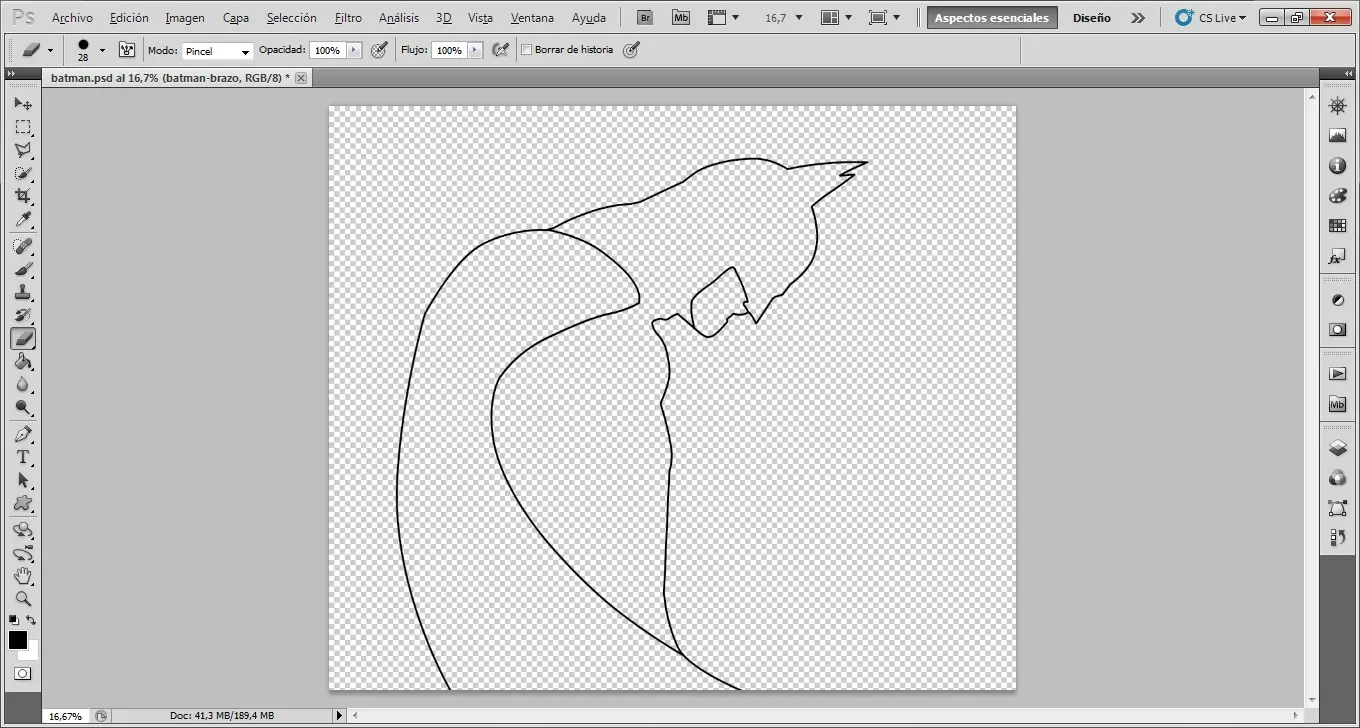Select the Brush tool
The image size is (1360, 728).
(x=23, y=269)
